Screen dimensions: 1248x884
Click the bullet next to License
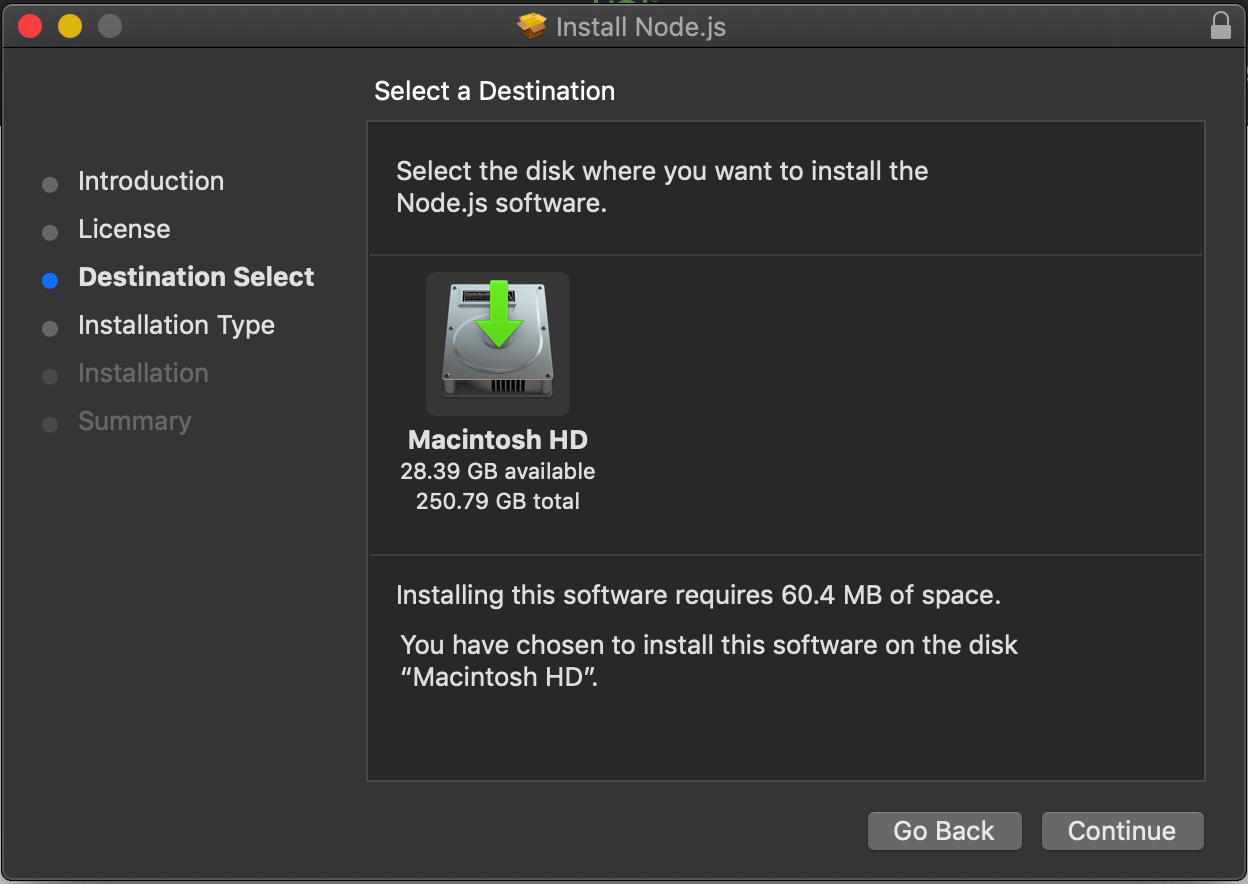click(x=50, y=233)
